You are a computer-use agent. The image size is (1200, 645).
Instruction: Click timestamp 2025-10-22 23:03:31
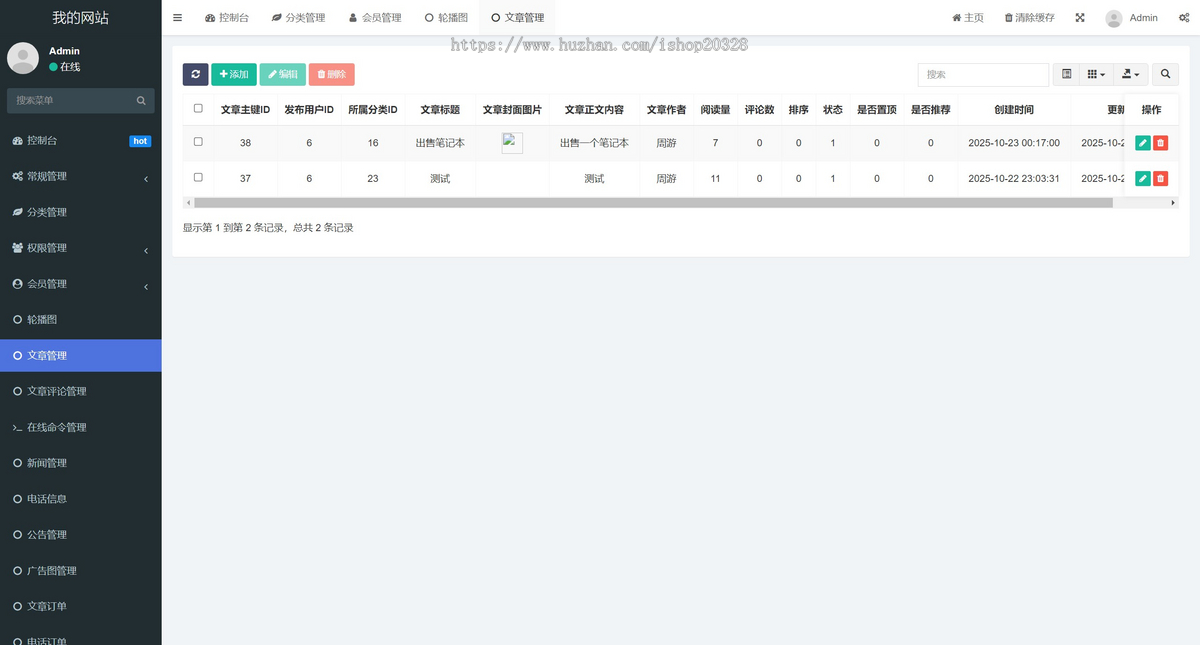pos(1014,178)
